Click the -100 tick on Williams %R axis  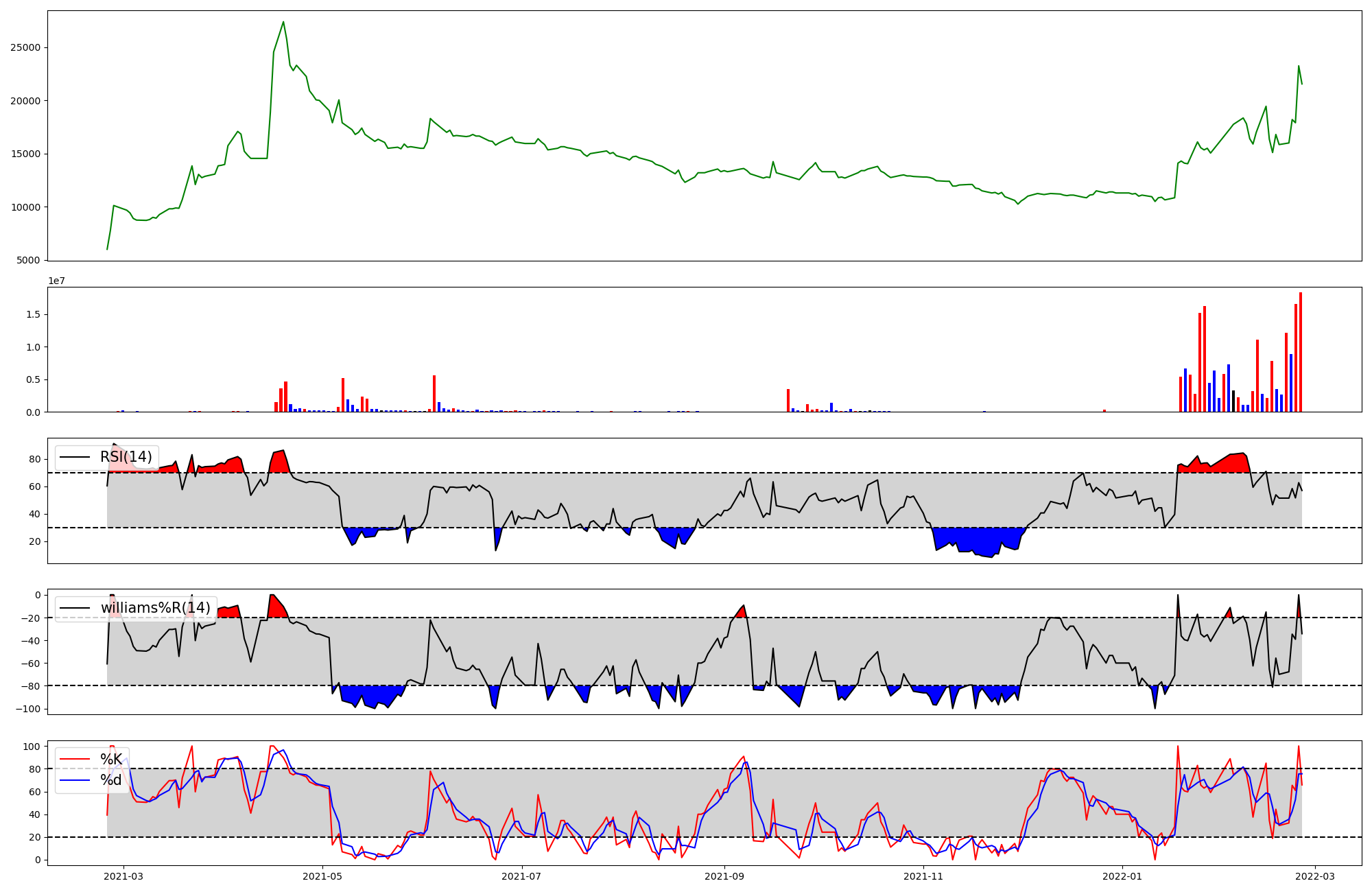(28, 709)
